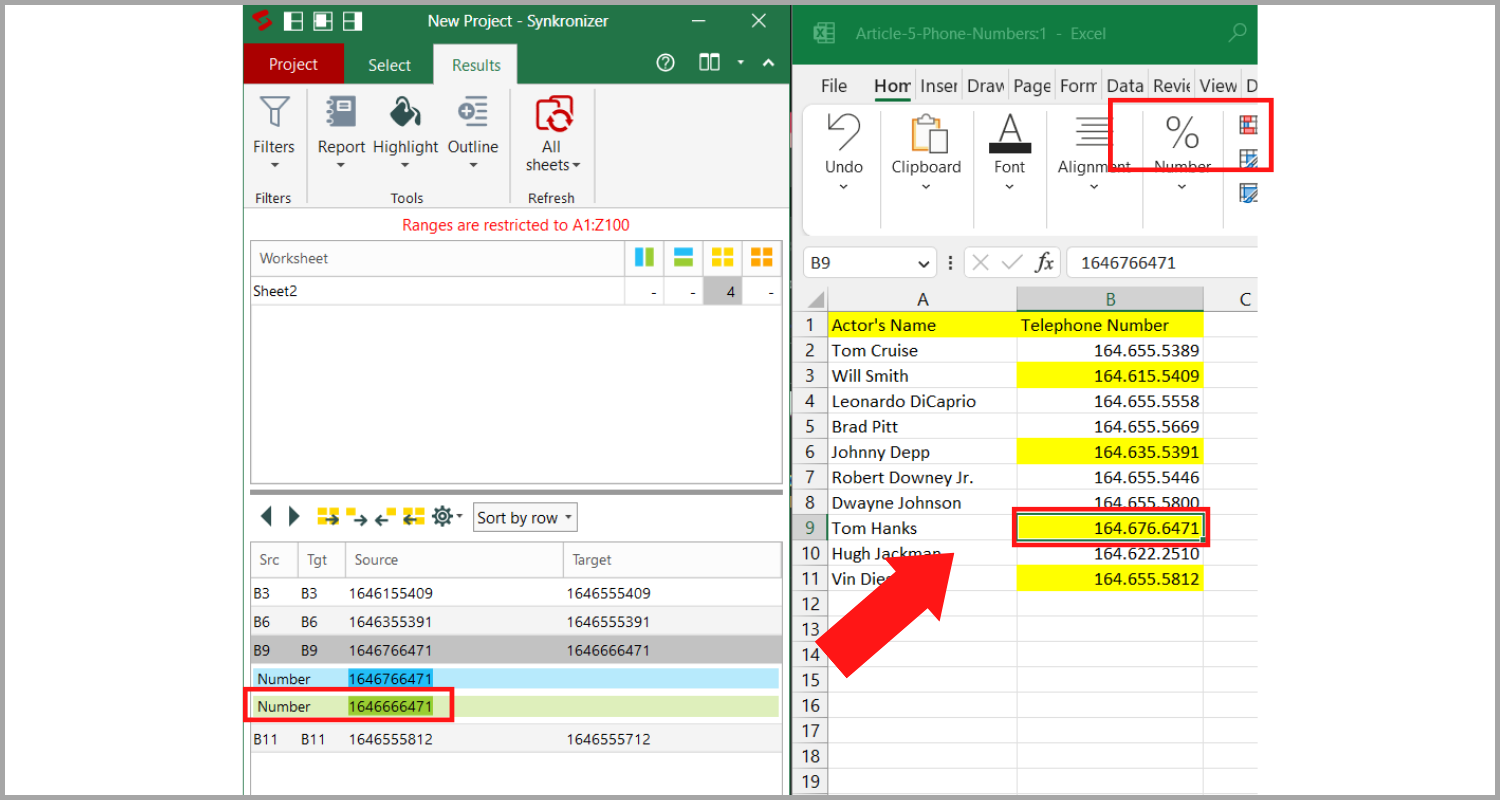
Task: Click the navigate-previous difference arrow
Action: coord(266,516)
